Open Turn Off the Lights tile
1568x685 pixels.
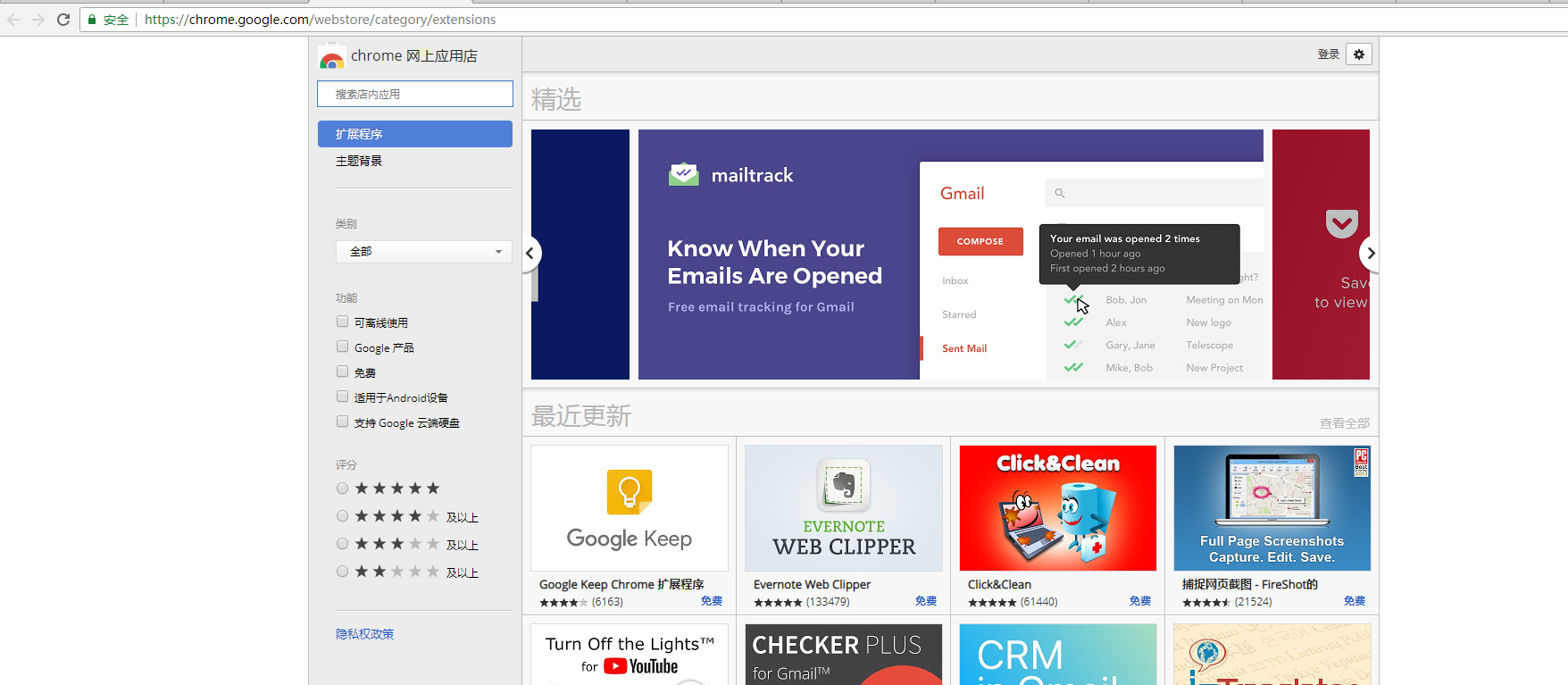[x=630, y=655]
